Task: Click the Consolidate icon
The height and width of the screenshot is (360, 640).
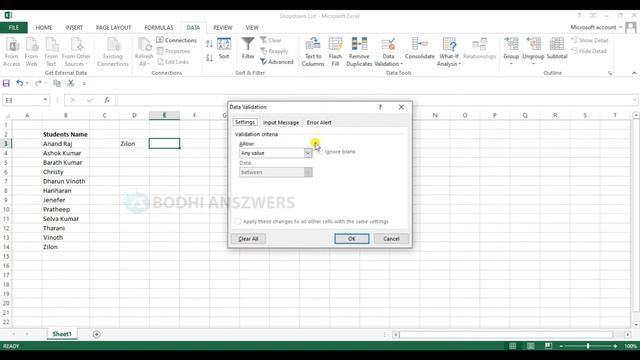Action: tap(420, 49)
